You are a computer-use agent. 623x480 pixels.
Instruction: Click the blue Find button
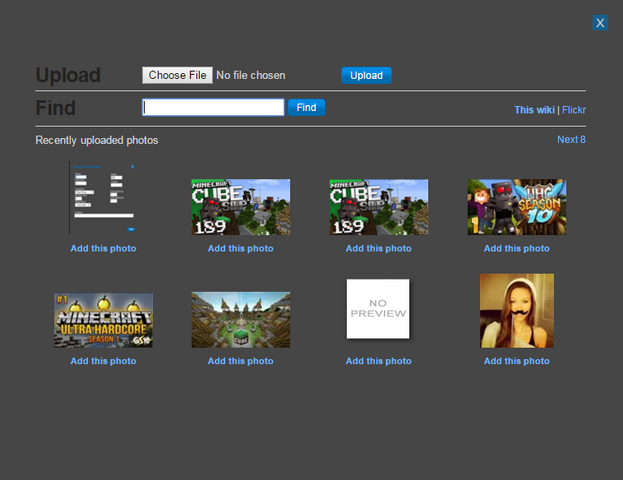[306, 107]
